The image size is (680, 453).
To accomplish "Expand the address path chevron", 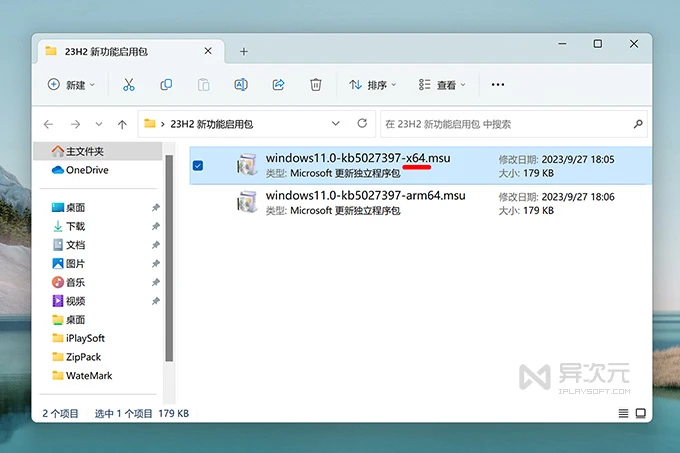I will [x=163, y=124].
